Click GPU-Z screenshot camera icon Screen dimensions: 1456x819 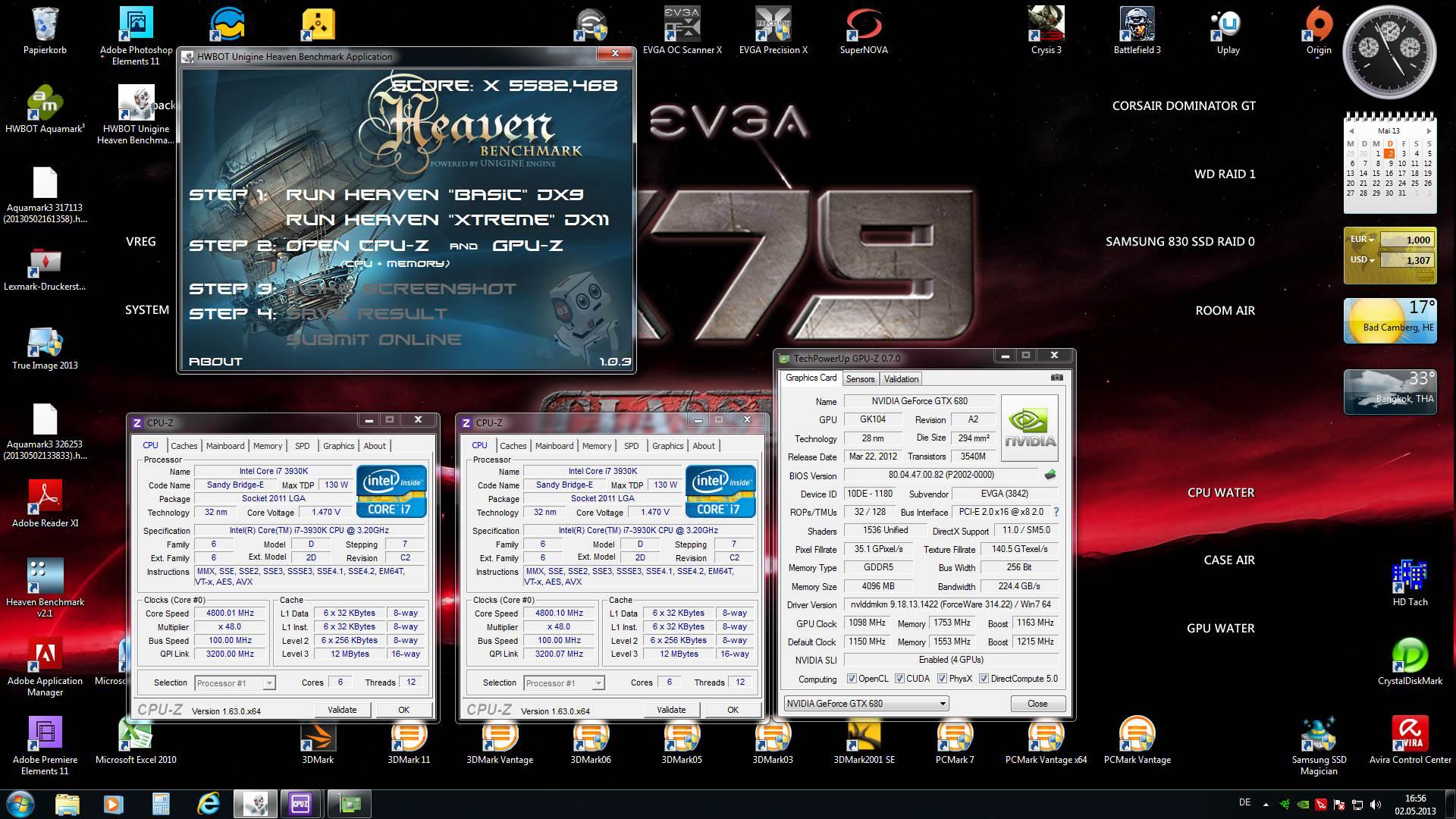pos(1057,377)
